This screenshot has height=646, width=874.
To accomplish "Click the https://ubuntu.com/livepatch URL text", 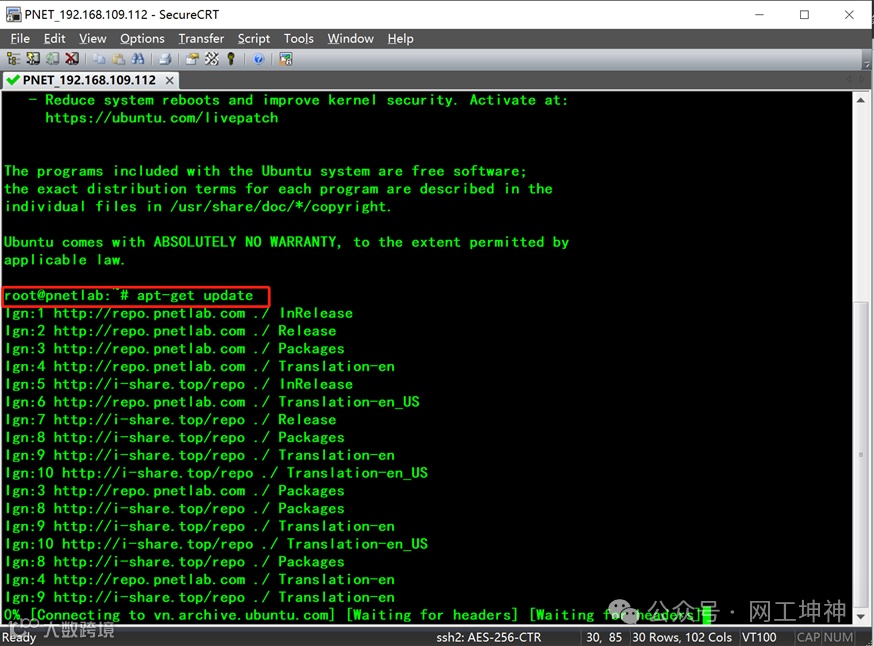I will (x=162, y=118).
